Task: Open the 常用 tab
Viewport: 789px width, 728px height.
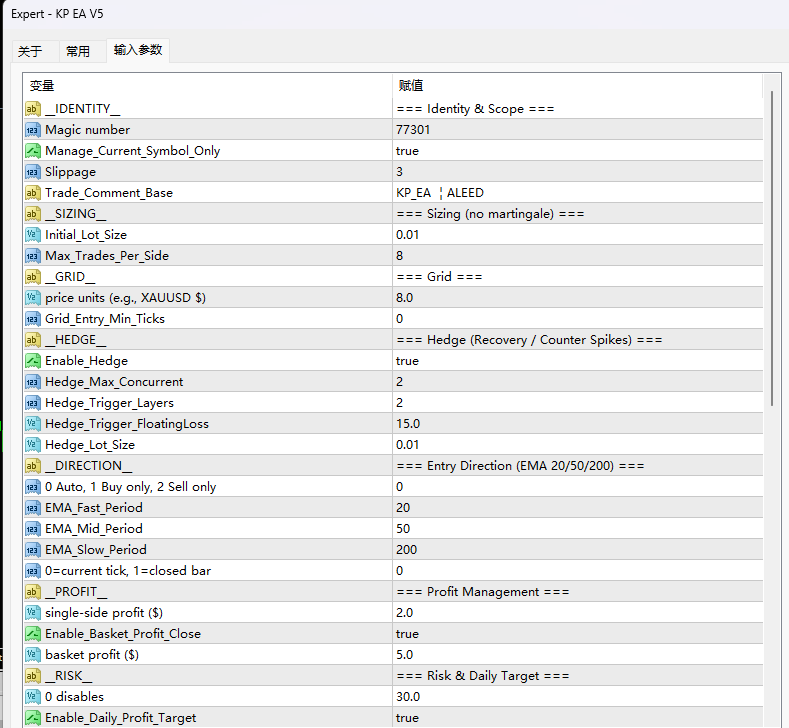Action: point(78,52)
